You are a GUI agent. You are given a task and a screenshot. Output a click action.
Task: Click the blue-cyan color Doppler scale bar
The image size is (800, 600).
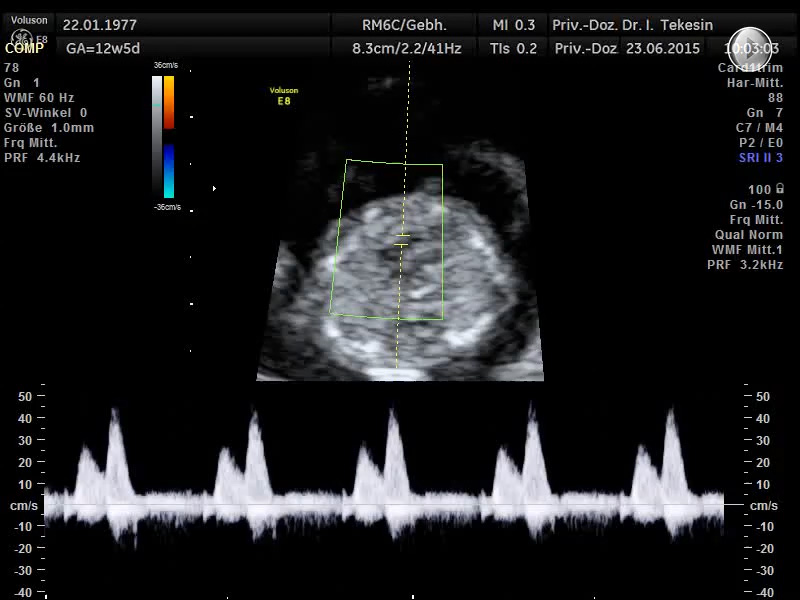pos(169,170)
